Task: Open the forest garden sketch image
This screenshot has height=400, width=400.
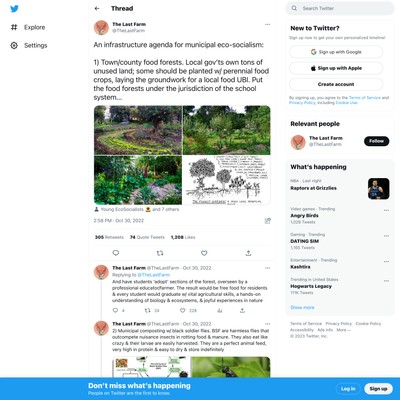Action: point(227,180)
